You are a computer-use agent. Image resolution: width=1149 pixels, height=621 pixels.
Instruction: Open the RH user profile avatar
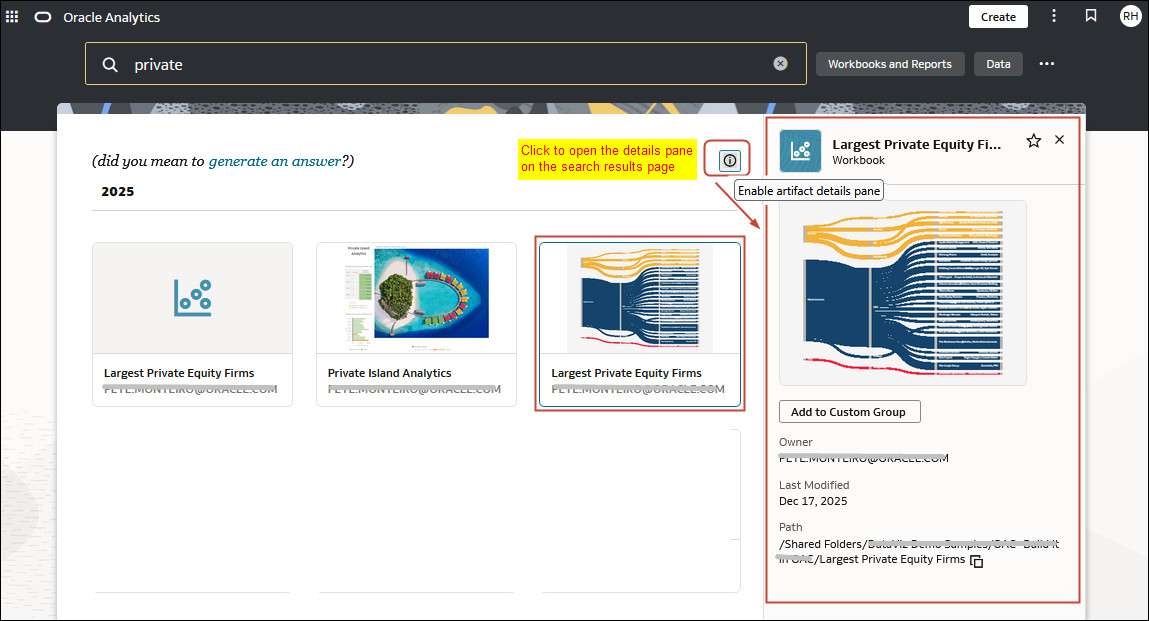[1131, 16]
